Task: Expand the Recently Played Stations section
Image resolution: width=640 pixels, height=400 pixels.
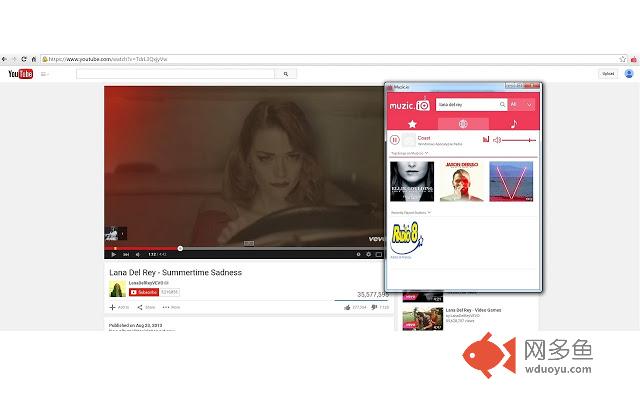Action: click(411, 213)
